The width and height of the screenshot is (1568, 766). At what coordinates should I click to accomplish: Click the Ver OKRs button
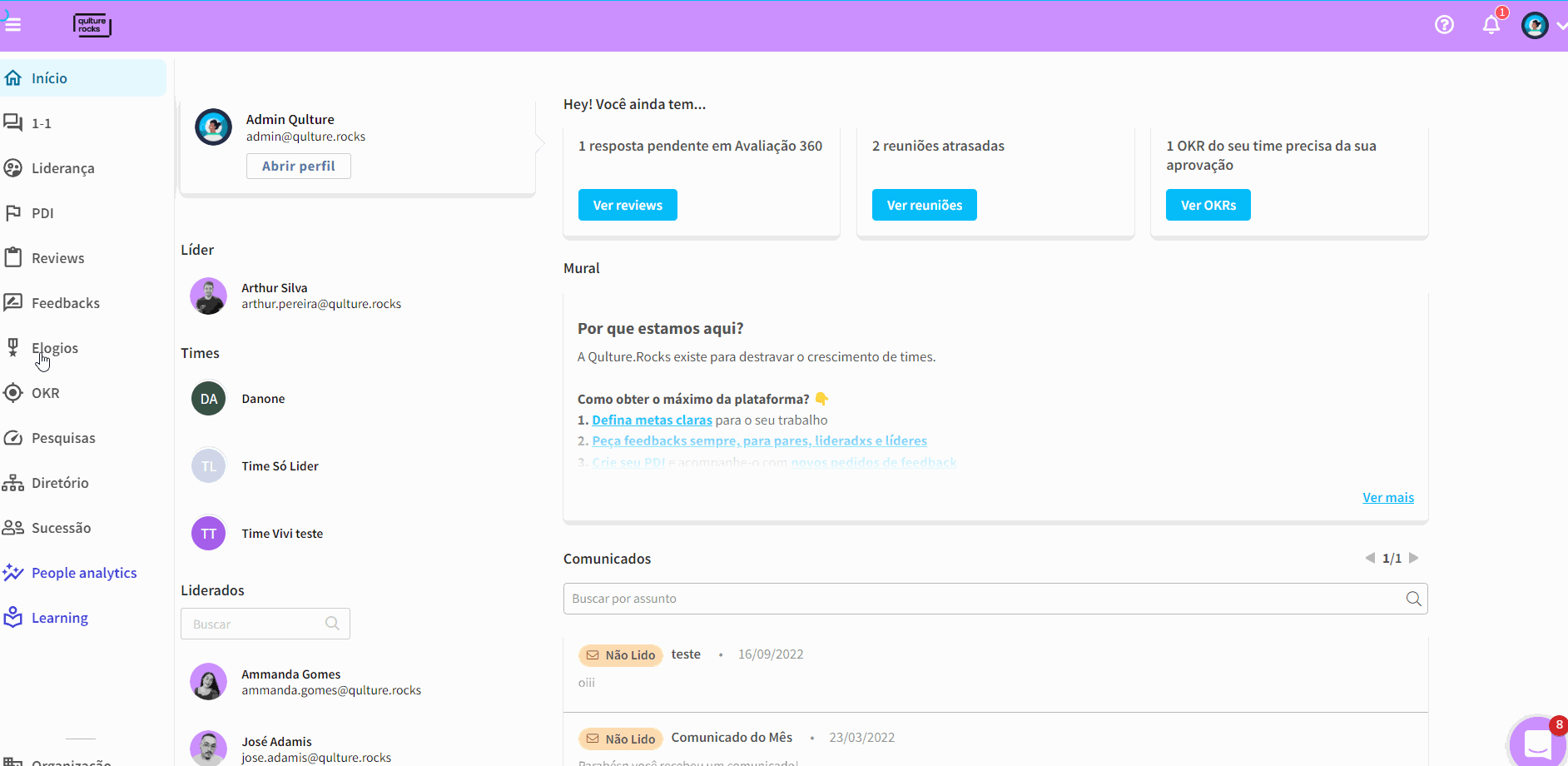(1208, 205)
